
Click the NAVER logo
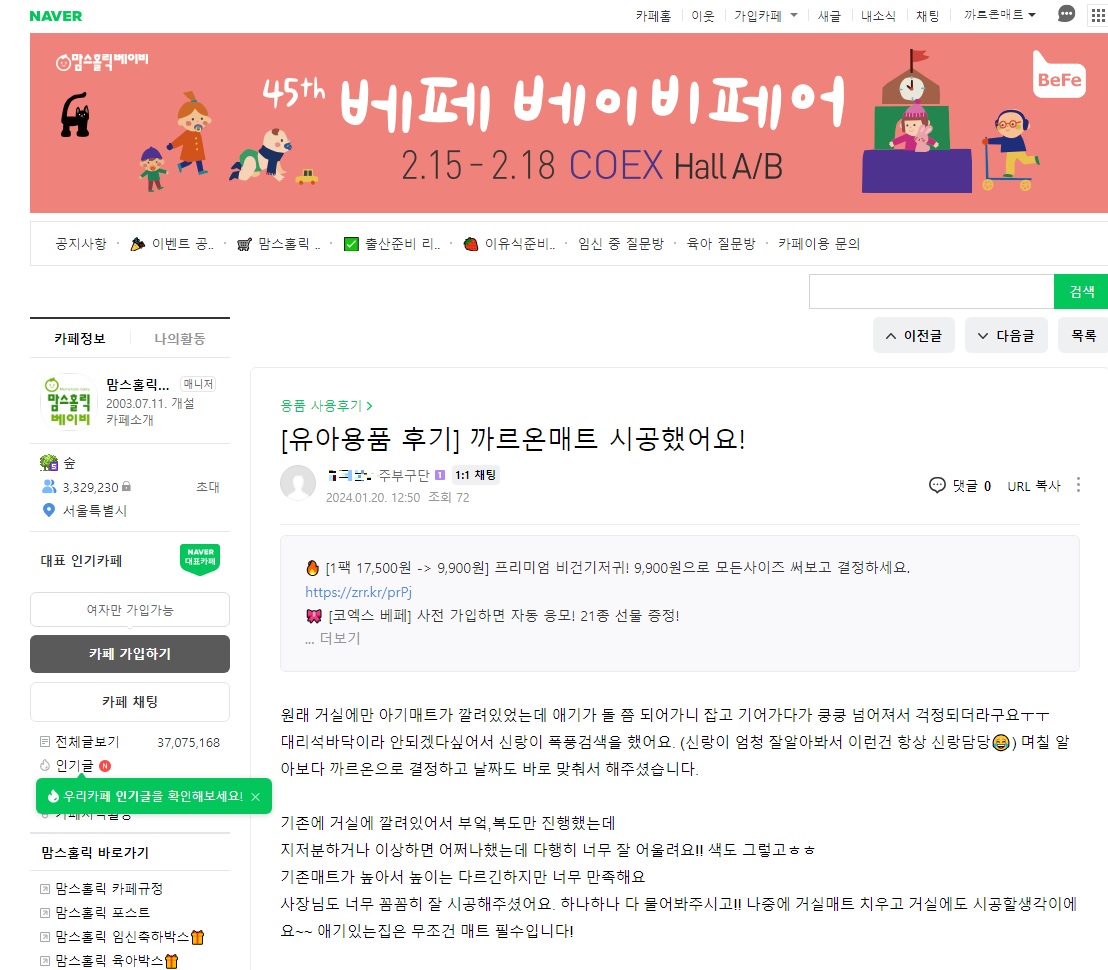[x=56, y=16]
